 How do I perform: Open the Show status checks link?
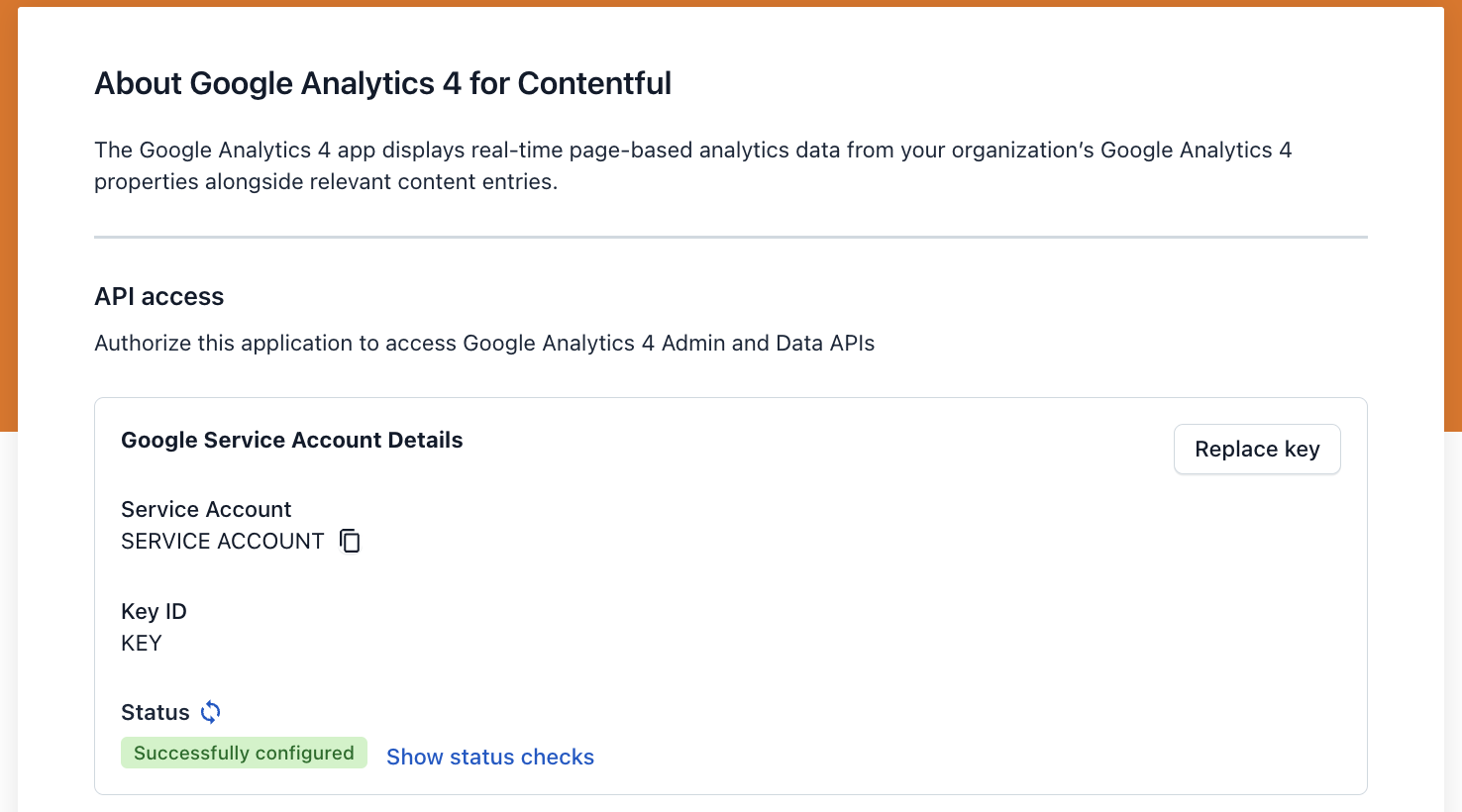coord(490,757)
